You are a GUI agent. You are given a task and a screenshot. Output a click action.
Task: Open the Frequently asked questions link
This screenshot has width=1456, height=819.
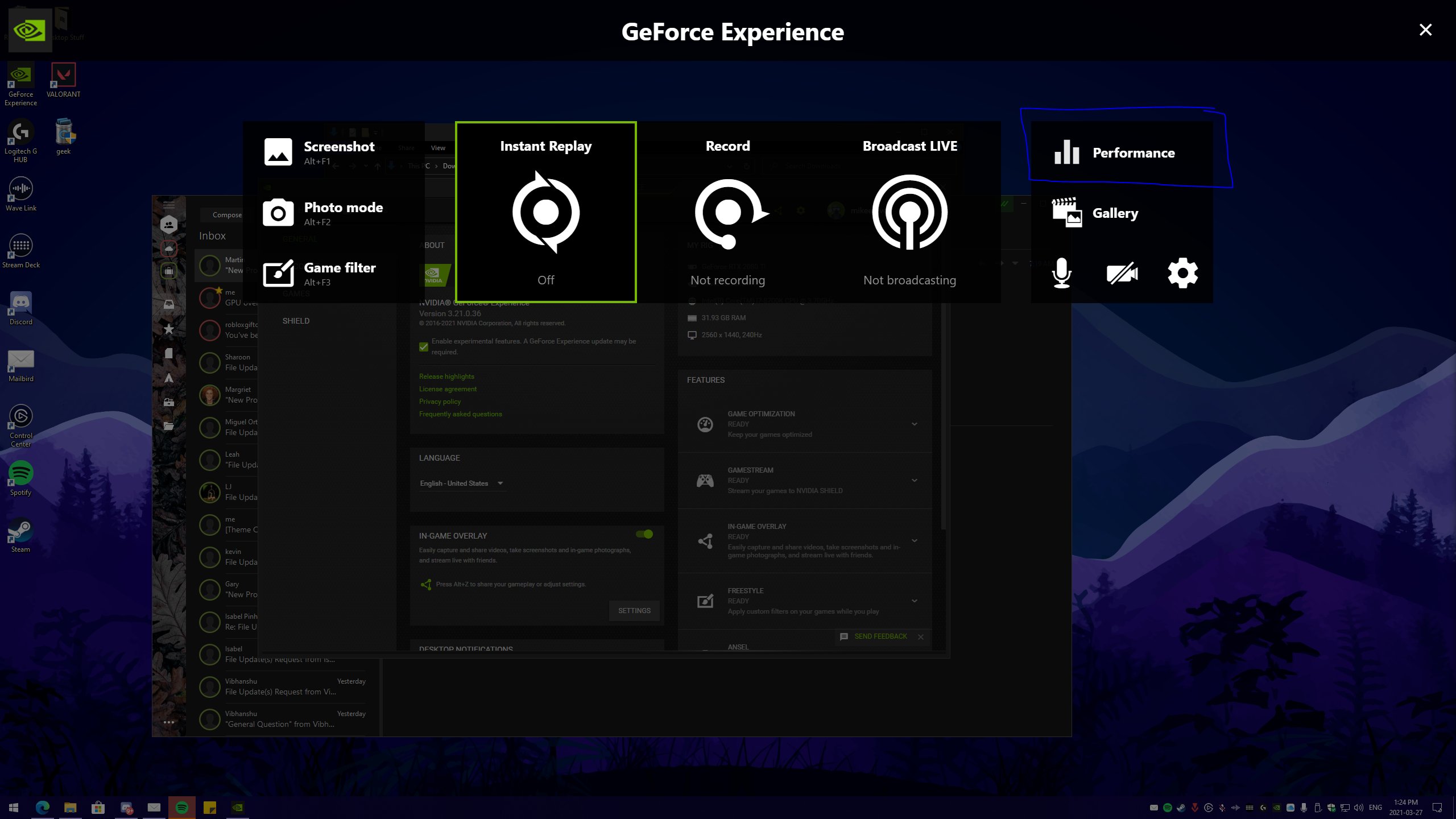[x=460, y=414]
